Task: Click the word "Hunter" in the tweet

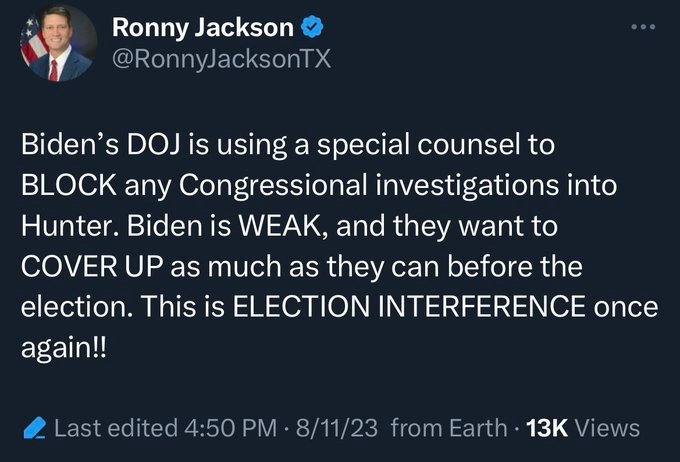Action: point(64,227)
